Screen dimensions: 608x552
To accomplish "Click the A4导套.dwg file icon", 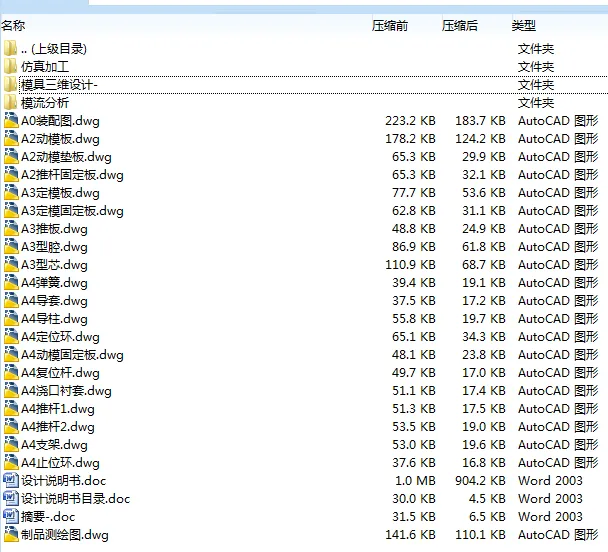I will click(x=11, y=301).
